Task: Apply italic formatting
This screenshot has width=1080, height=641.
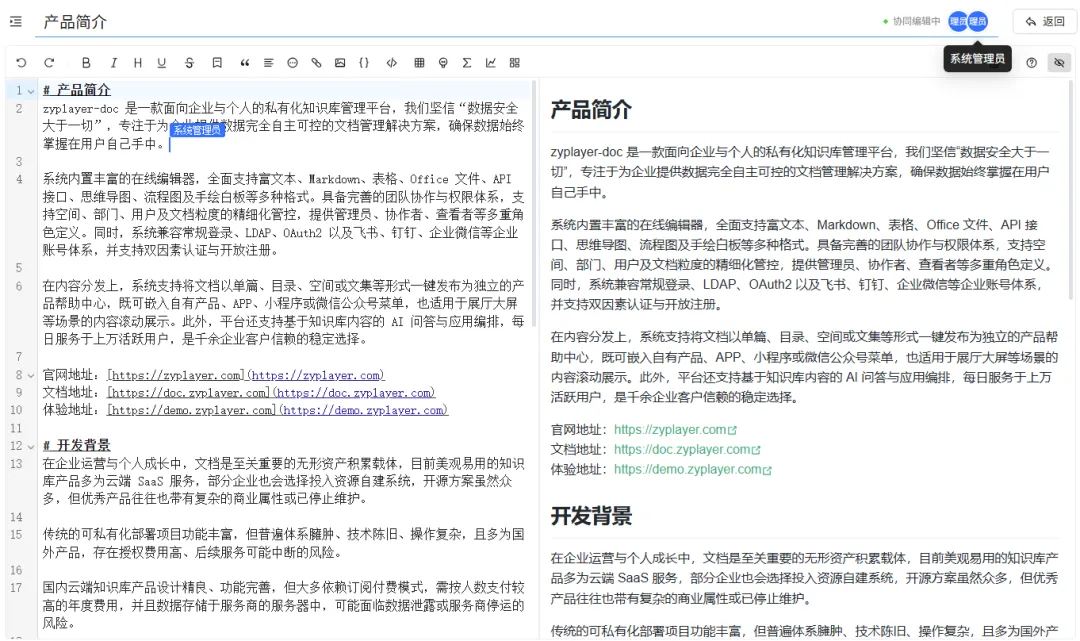Action: coord(113,63)
